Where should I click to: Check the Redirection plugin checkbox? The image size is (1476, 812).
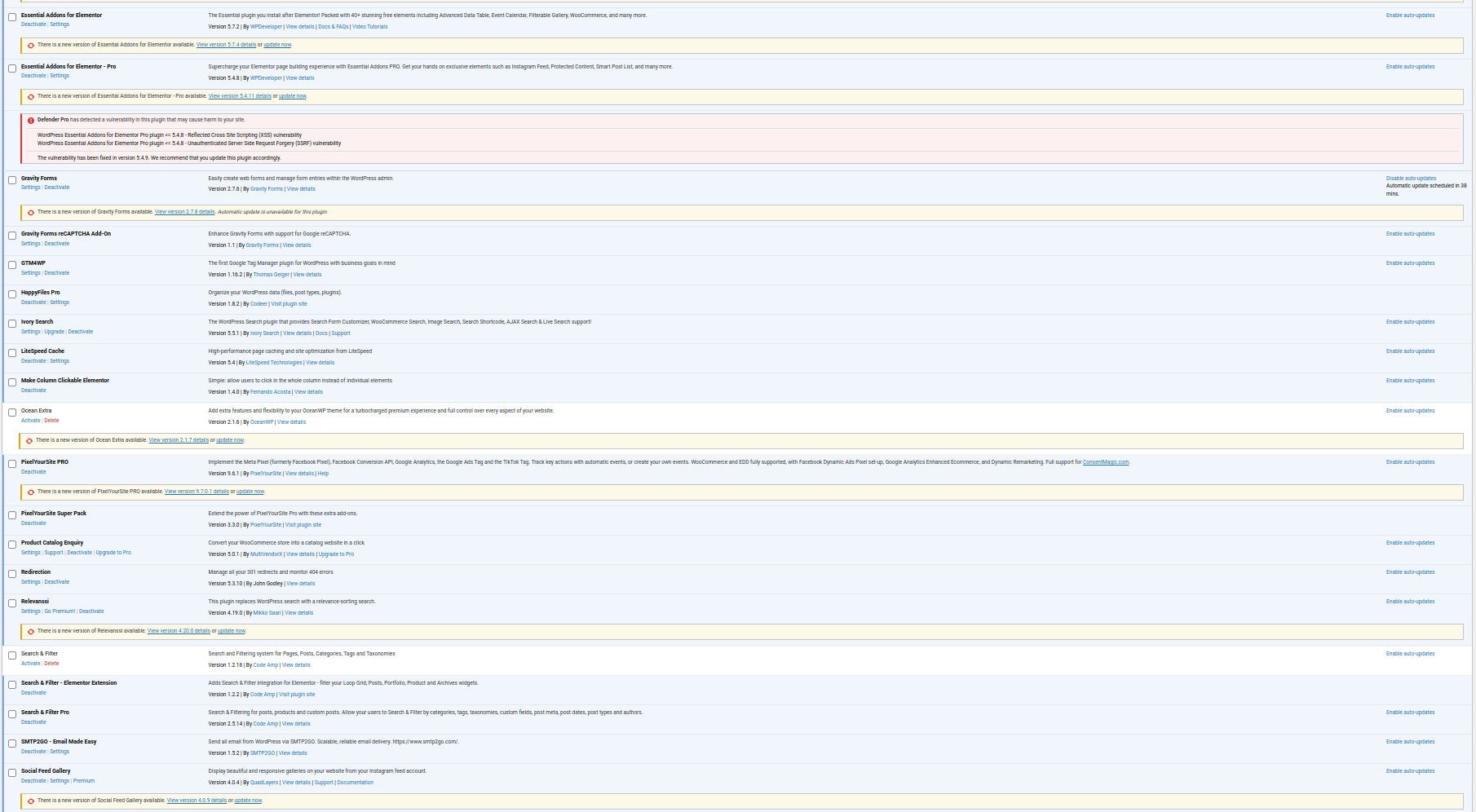12,574
